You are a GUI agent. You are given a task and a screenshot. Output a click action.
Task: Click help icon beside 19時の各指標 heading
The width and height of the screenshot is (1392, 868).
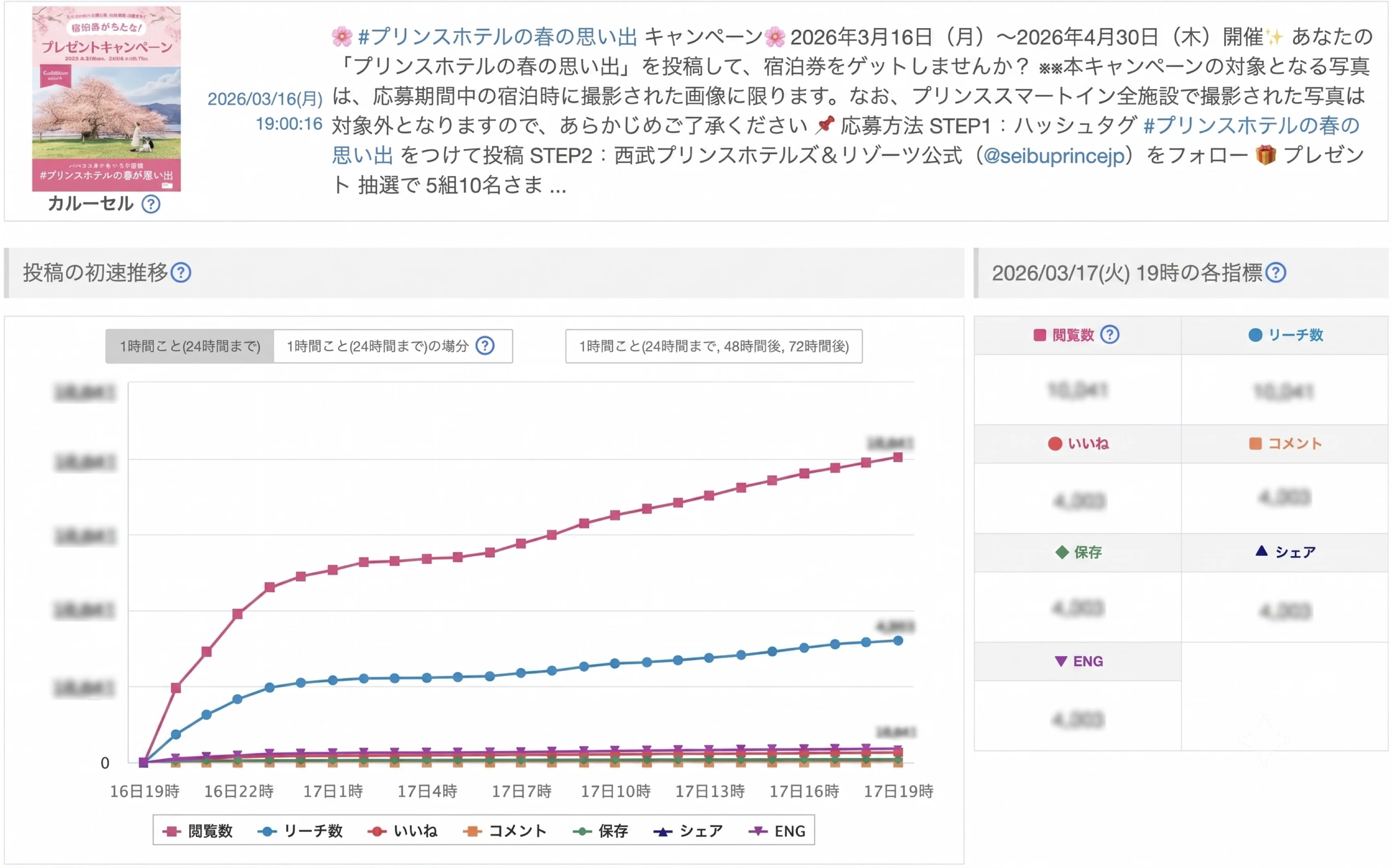pyautogui.click(x=1276, y=273)
